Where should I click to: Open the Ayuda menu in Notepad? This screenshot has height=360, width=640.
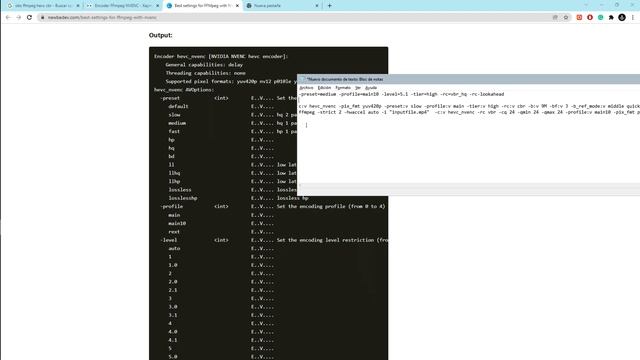tap(371, 88)
